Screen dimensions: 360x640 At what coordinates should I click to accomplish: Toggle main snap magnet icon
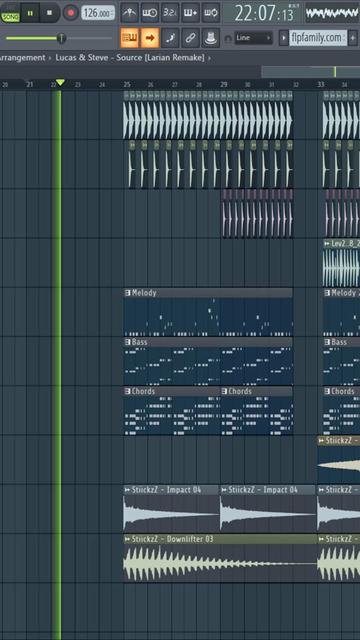[228, 38]
